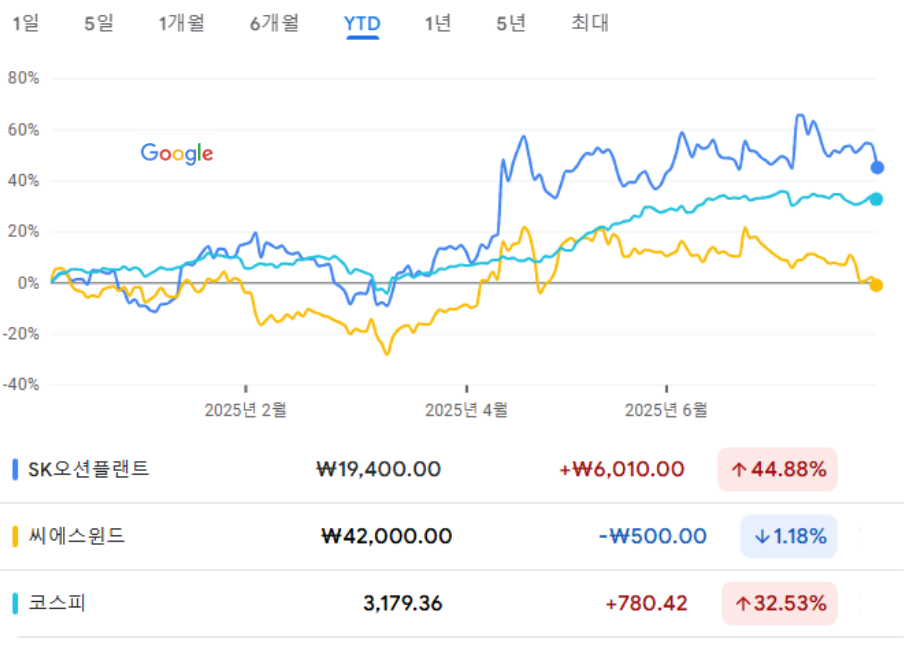Switch chart to 1년 range
Screen dimensions: 917x649
438,23
